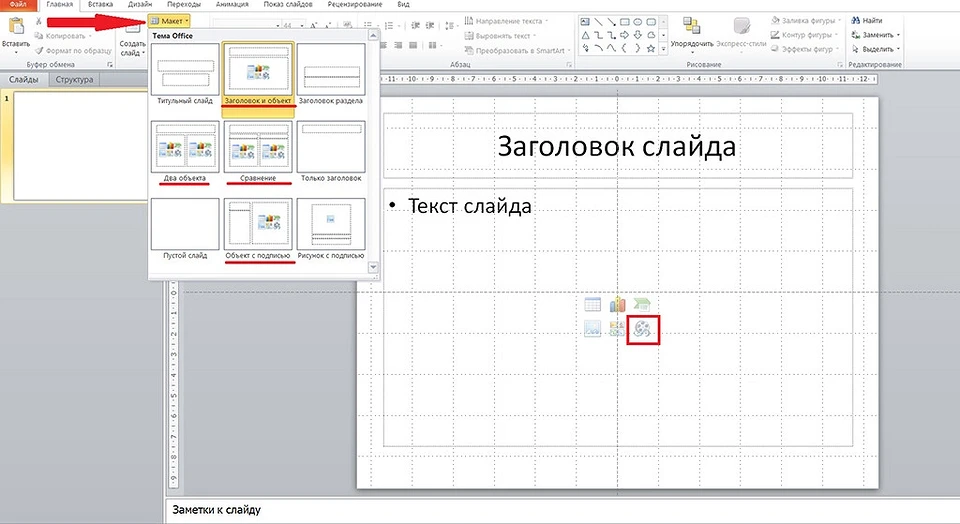The width and height of the screenshot is (960, 524).
Task: Choose the Рисунок с подписью layout
Action: pyautogui.click(x=331, y=229)
